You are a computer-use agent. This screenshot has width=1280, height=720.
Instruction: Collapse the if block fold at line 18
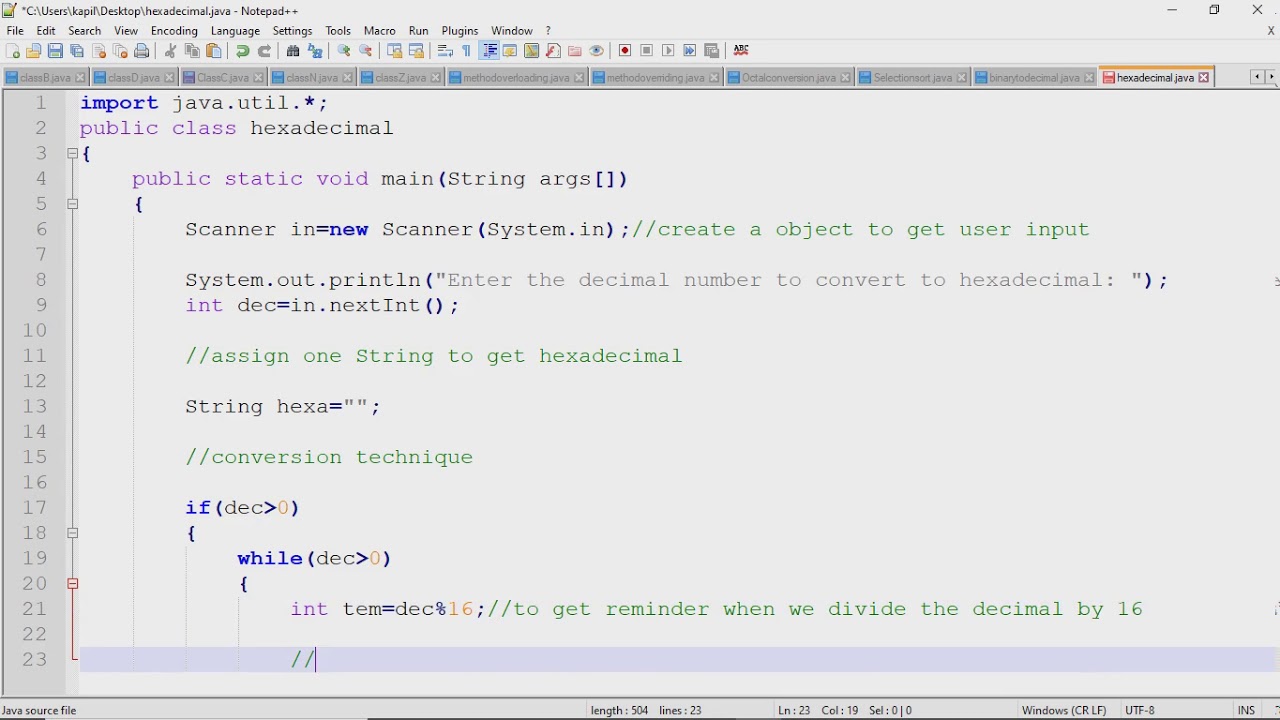[x=72, y=533]
